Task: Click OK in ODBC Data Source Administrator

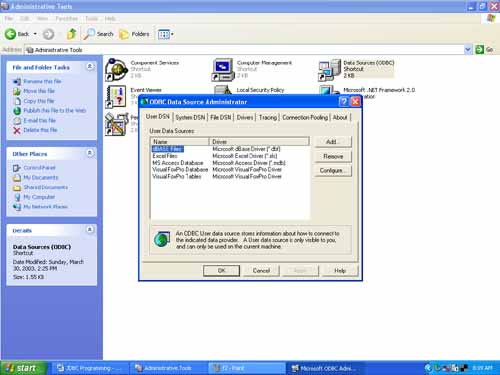Action: coord(221,271)
